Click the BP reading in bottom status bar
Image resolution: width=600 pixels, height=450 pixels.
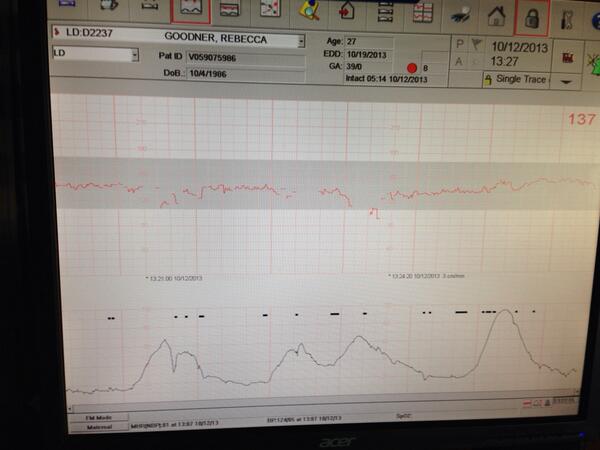pos(303,419)
